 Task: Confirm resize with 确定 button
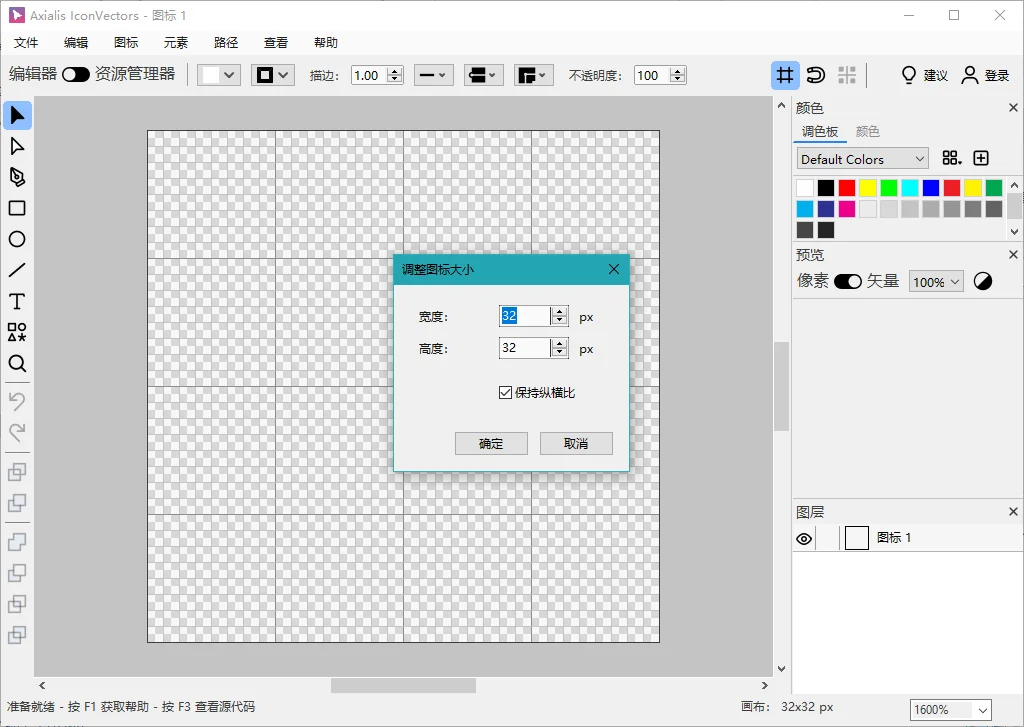click(491, 444)
